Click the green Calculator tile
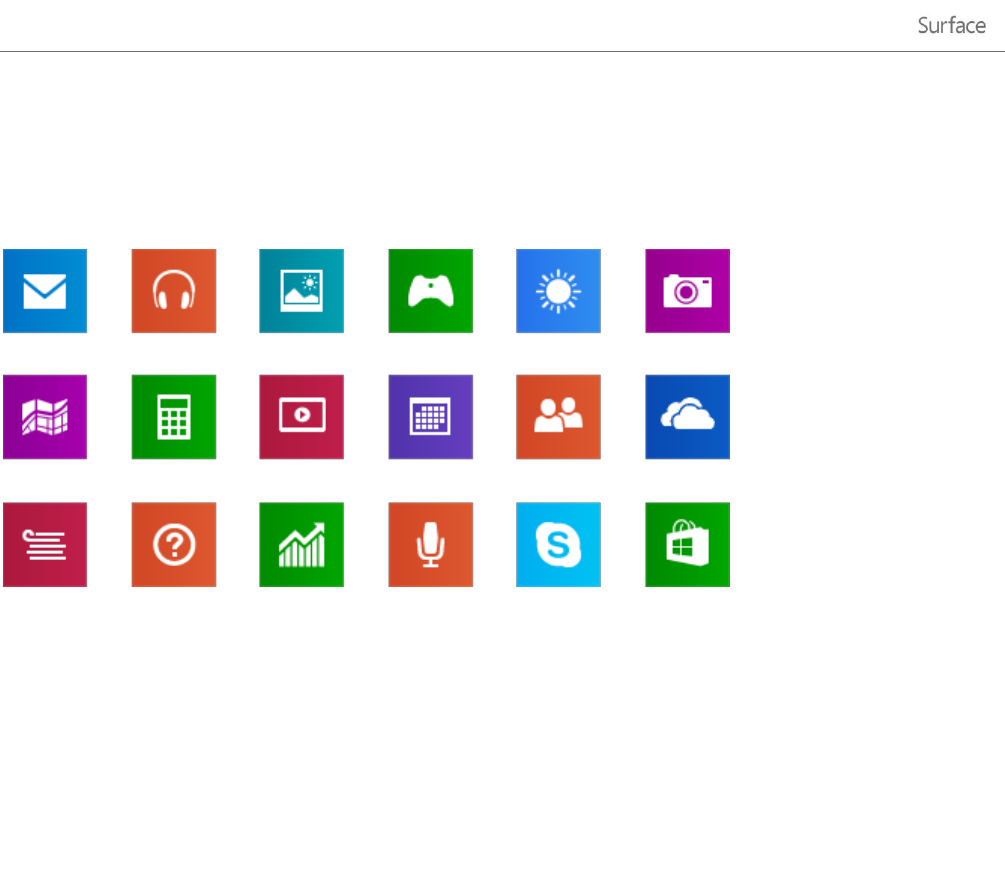The image size is (1005, 869). point(174,417)
